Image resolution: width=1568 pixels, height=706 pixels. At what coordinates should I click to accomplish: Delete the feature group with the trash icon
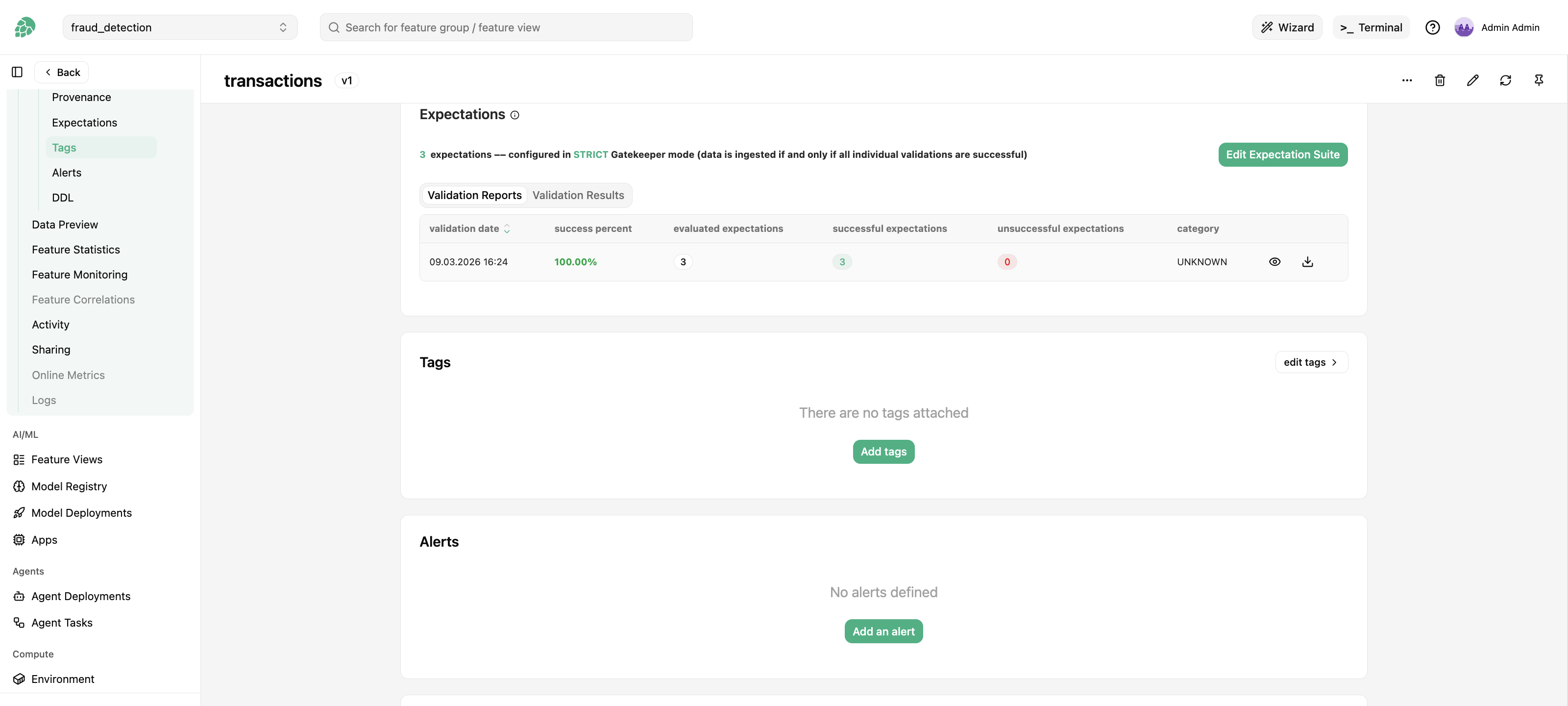(x=1440, y=80)
